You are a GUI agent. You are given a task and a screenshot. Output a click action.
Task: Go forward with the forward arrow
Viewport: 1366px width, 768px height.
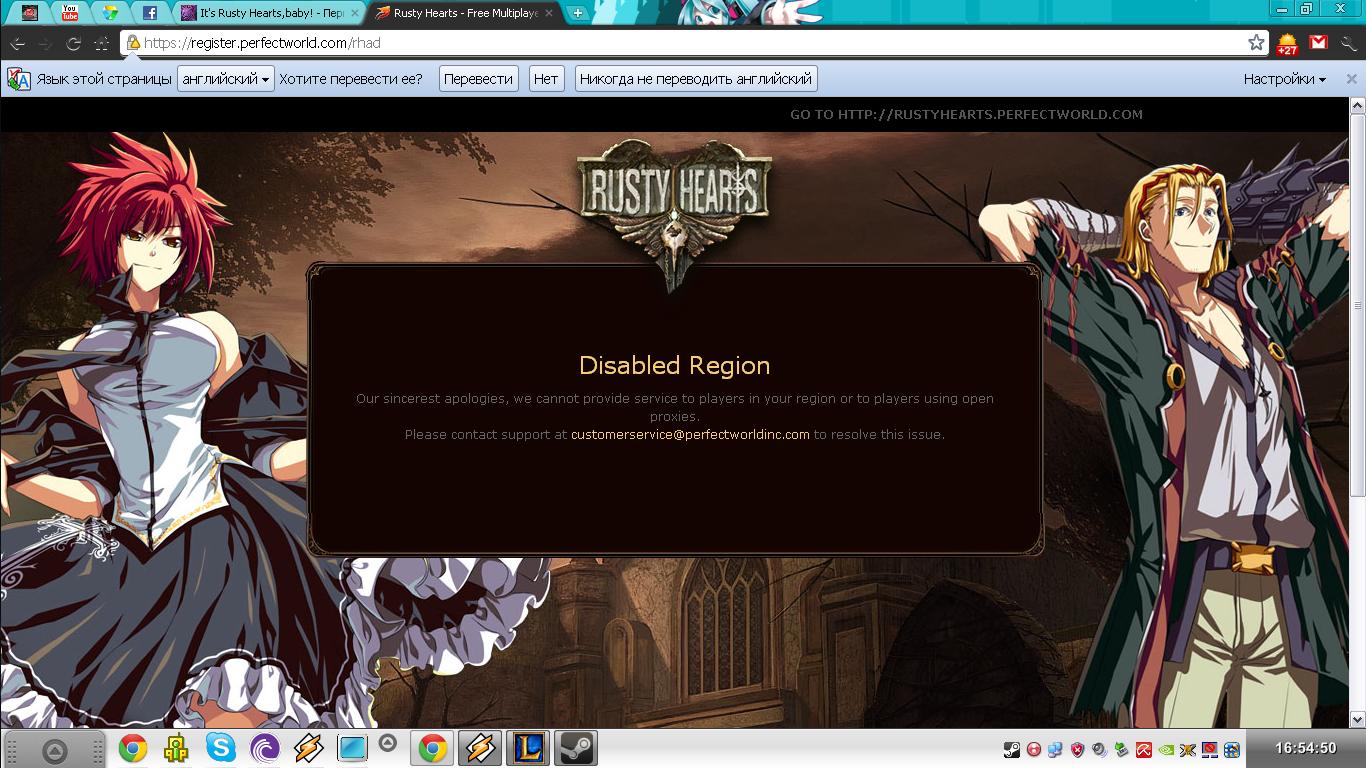click(x=45, y=43)
